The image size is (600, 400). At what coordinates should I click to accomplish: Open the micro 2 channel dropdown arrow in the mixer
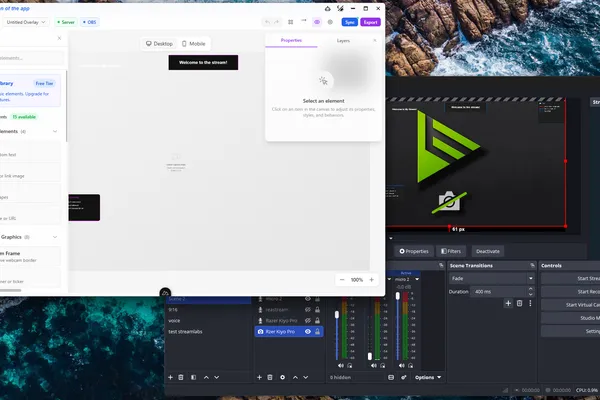click(417, 279)
